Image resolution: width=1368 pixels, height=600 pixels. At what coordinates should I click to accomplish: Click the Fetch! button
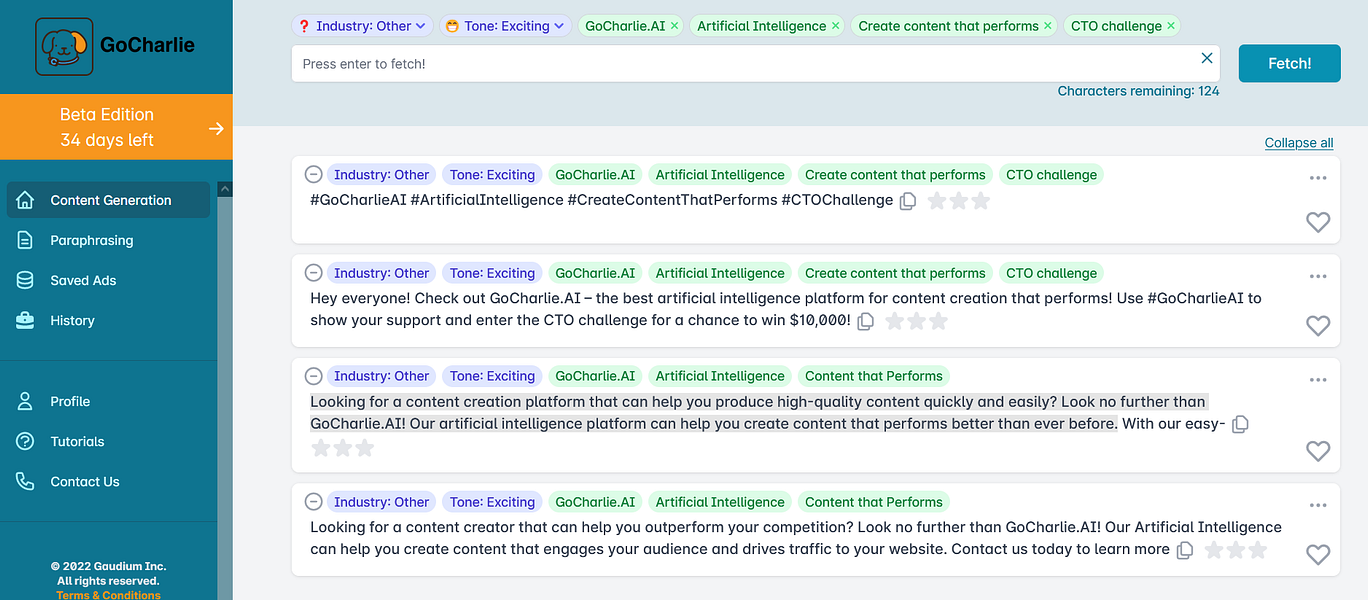pyautogui.click(x=1289, y=63)
